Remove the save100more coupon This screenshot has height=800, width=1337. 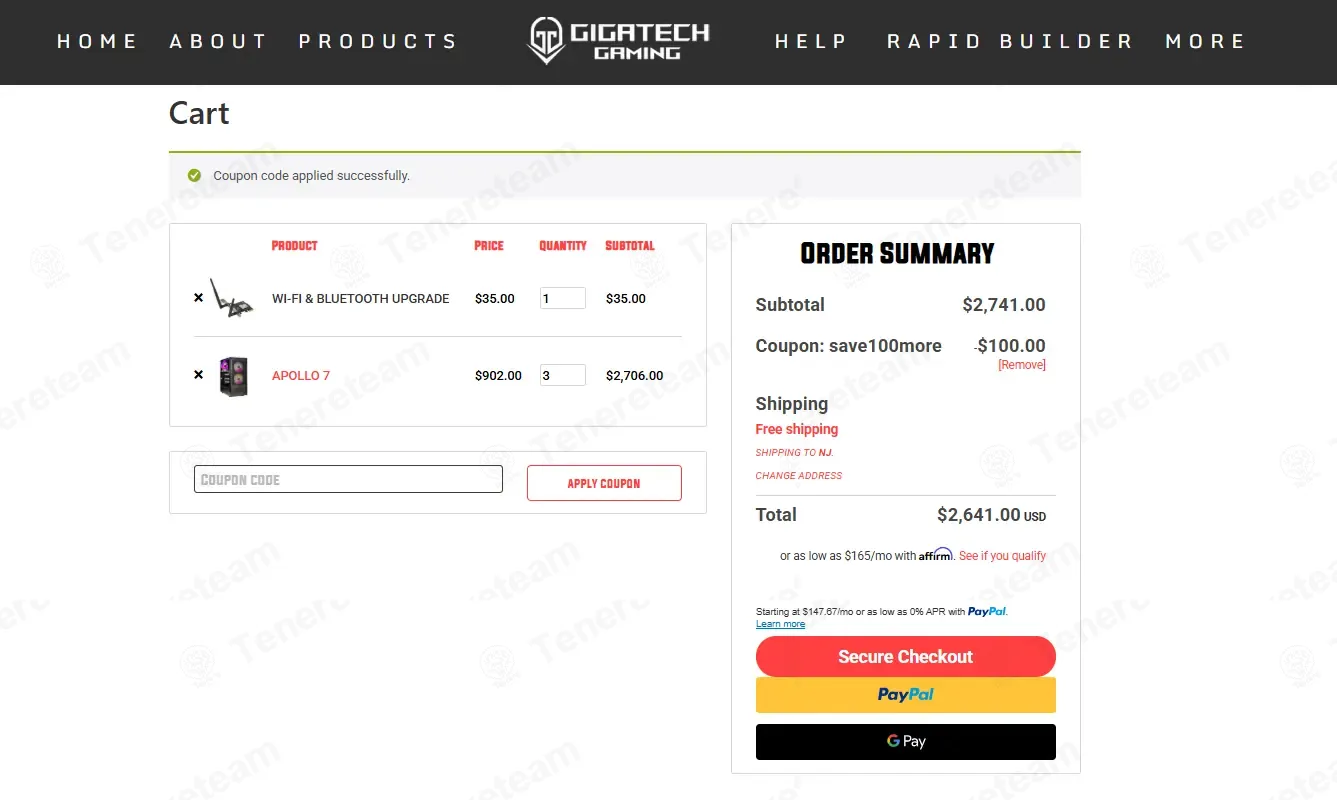coord(1022,365)
